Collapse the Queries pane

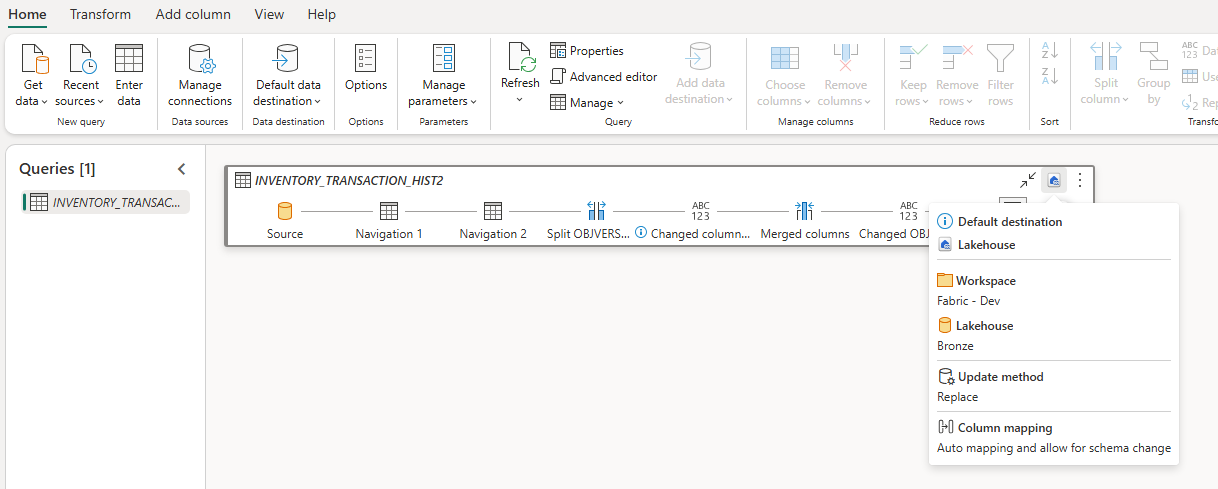click(182, 169)
